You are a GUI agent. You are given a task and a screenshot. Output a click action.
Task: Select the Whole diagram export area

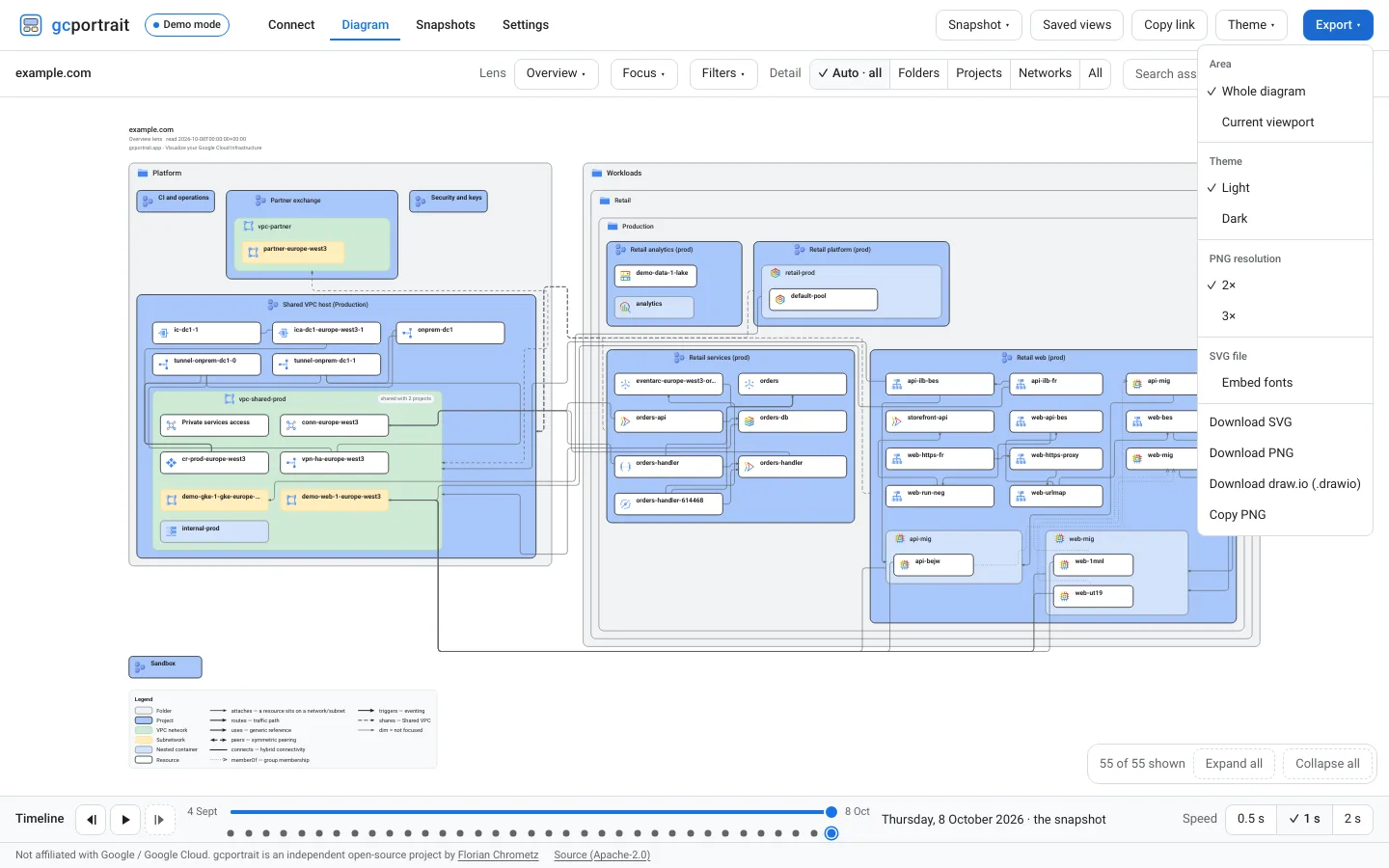(1285, 92)
